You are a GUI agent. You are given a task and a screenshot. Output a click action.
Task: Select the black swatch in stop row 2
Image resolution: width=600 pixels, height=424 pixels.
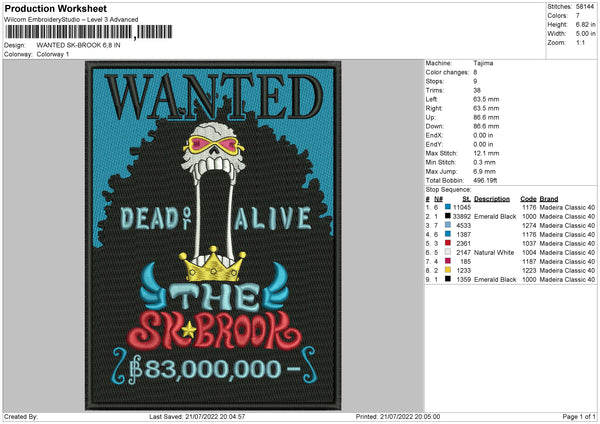coord(448,216)
